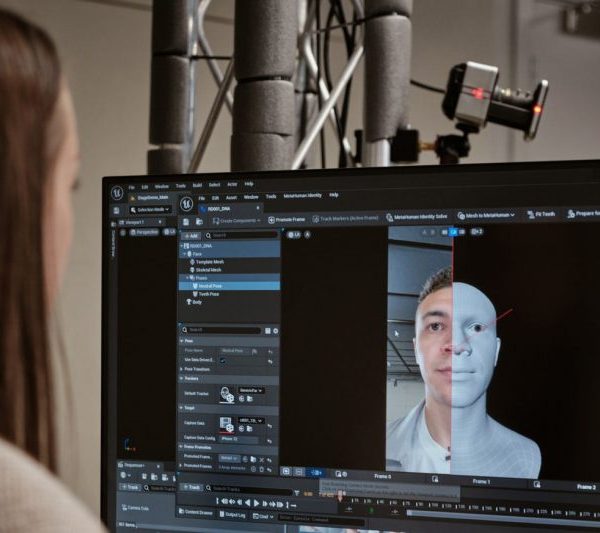
Task: Toggle the second view button at viewport bottom toolbar
Action: click(x=299, y=472)
